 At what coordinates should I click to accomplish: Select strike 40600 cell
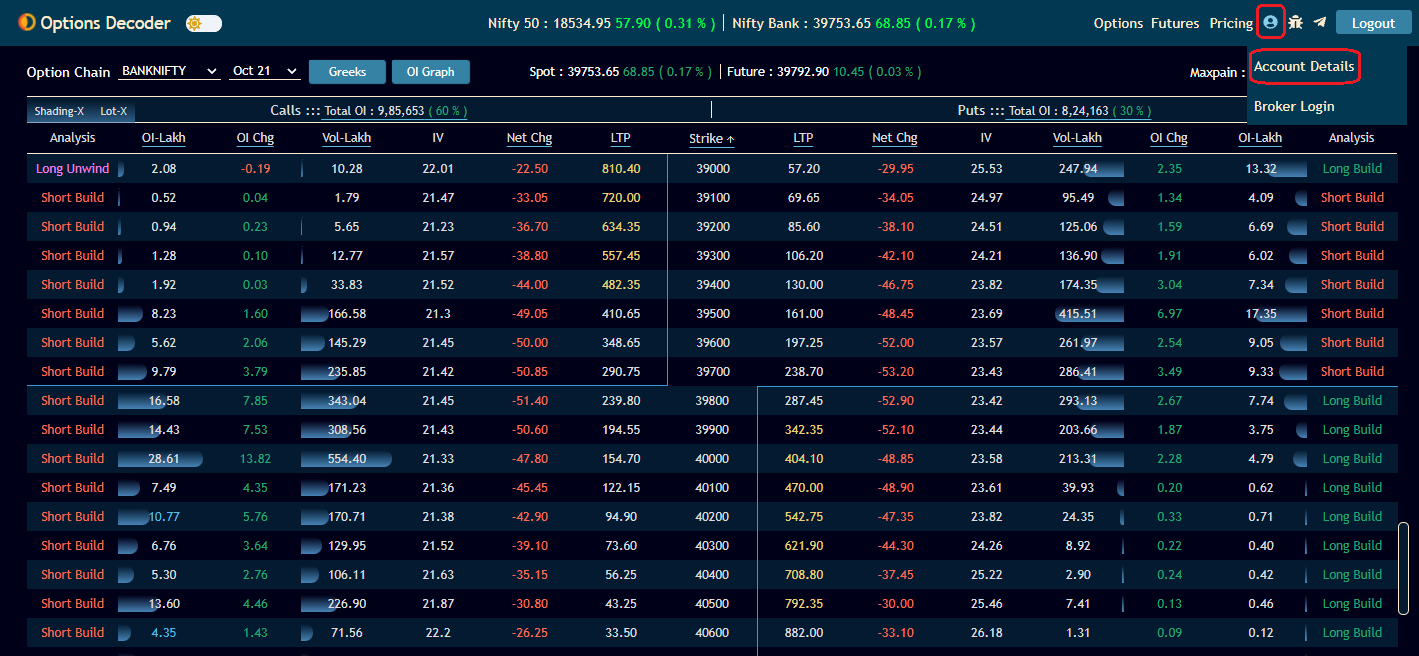tap(712, 633)
